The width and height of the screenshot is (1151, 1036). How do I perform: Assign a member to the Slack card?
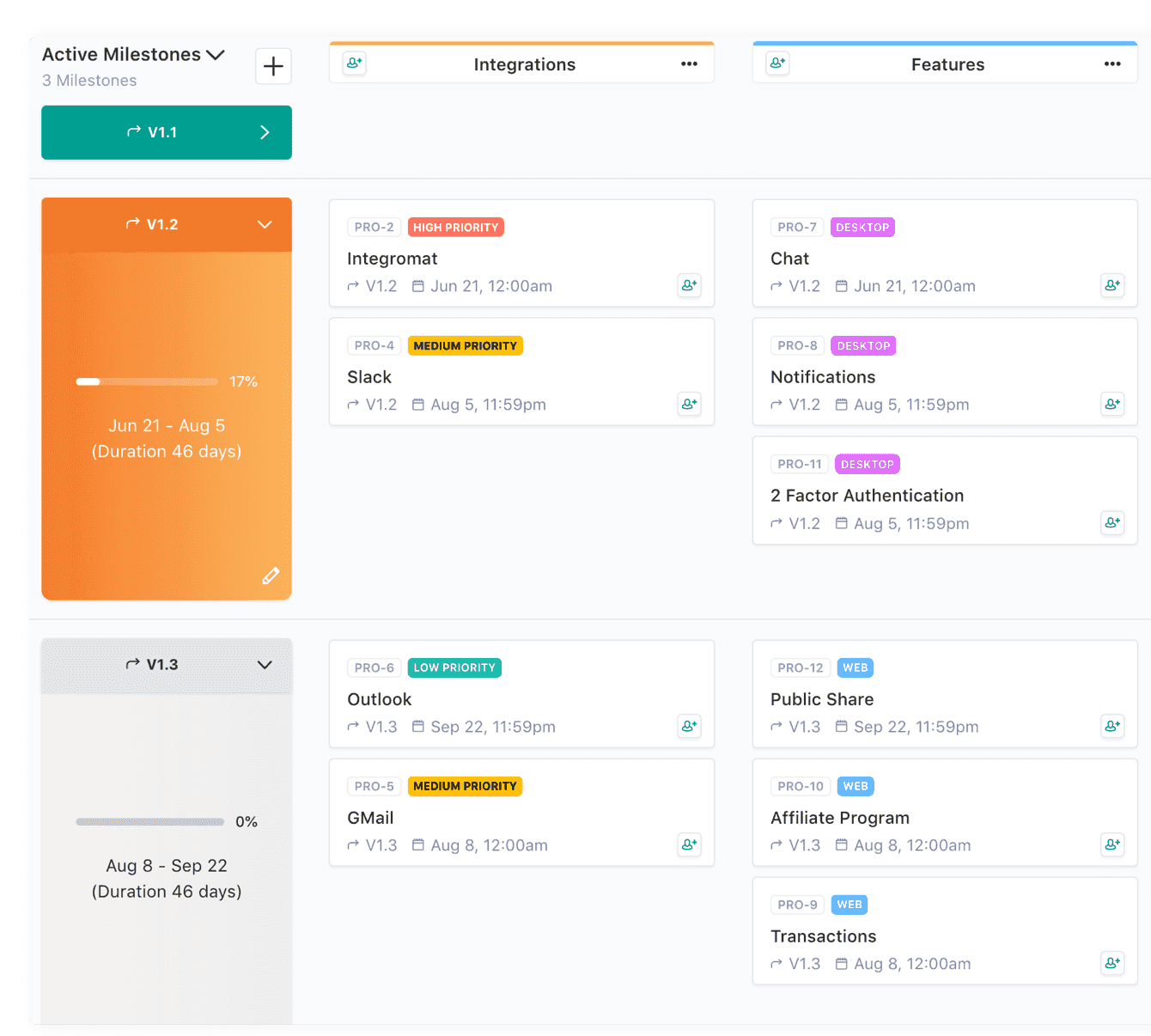689,404
